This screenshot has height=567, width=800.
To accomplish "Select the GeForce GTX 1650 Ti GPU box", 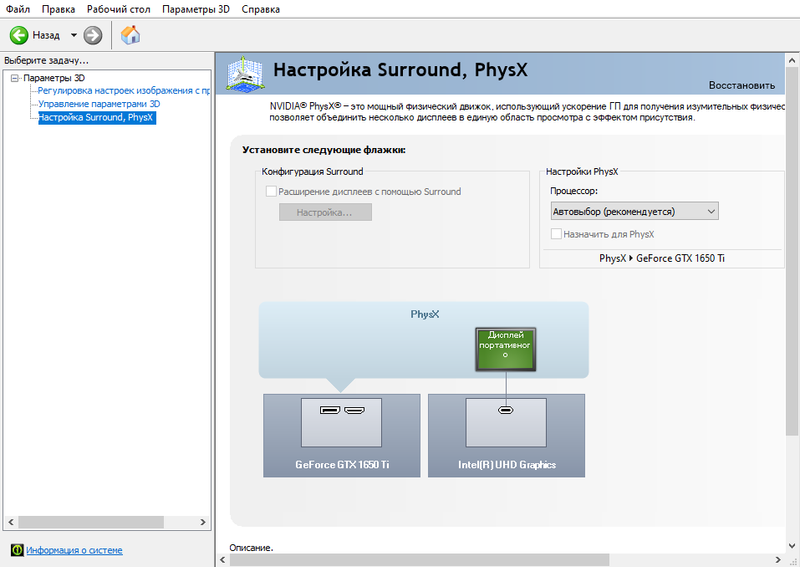I will (x=341, y=435).
